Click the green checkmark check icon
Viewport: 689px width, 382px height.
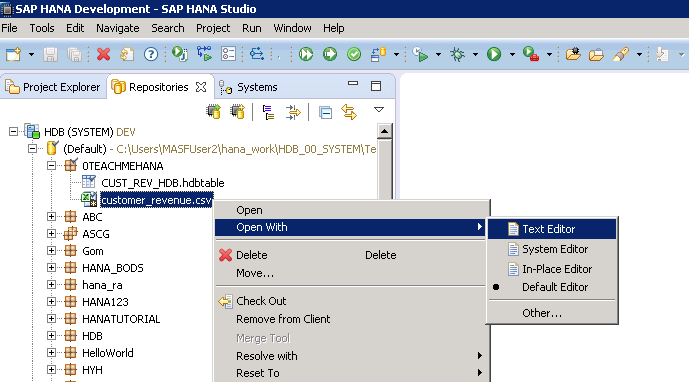[x=354, y=55]
